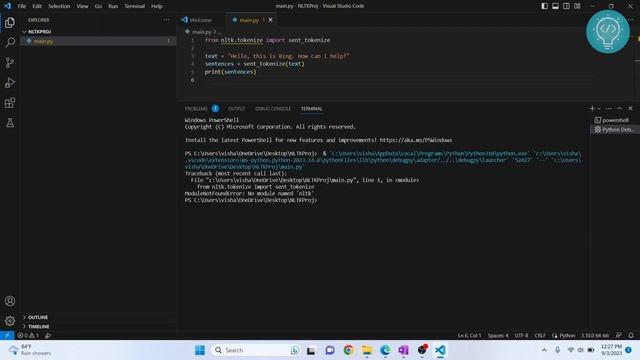
Task: Open the Edit menu
Action: pos(37,6)
